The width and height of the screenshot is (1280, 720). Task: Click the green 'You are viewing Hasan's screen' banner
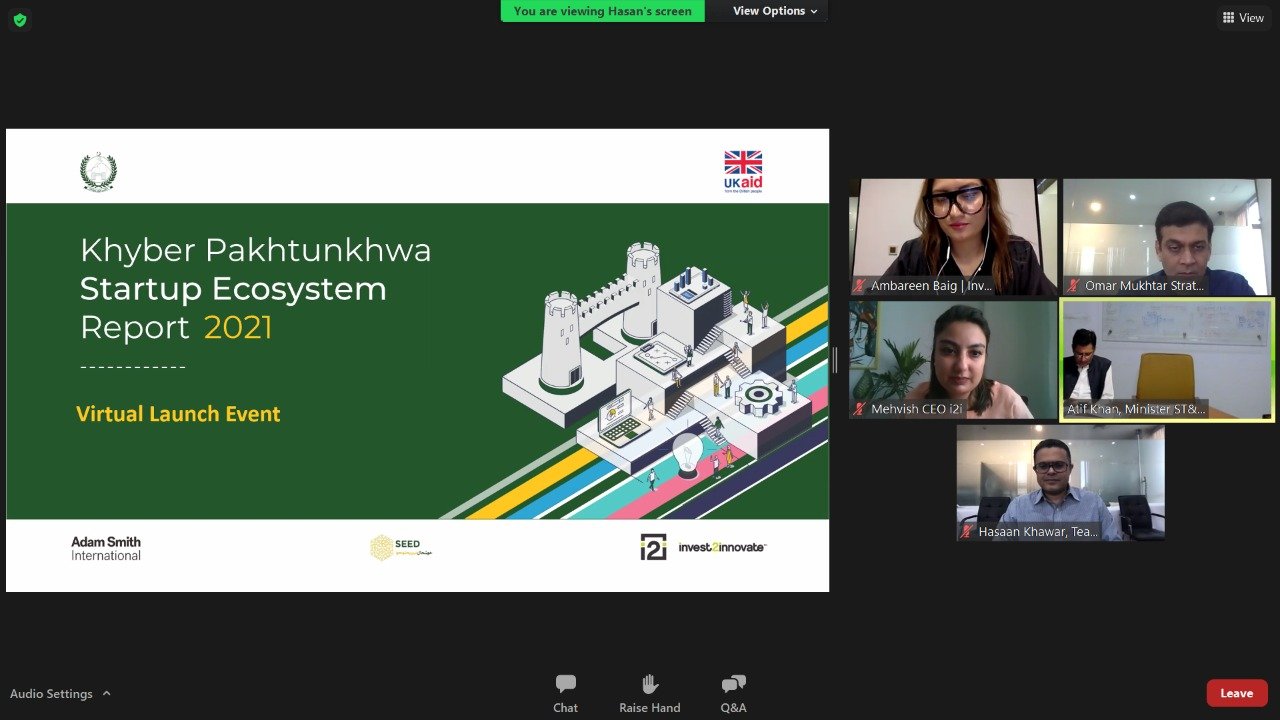pyautogui.click(x=602, y=11)
